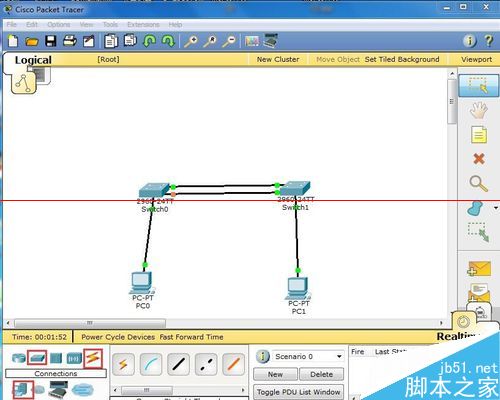Open the Help menu

pyautogui.click(x=175, y=24)
